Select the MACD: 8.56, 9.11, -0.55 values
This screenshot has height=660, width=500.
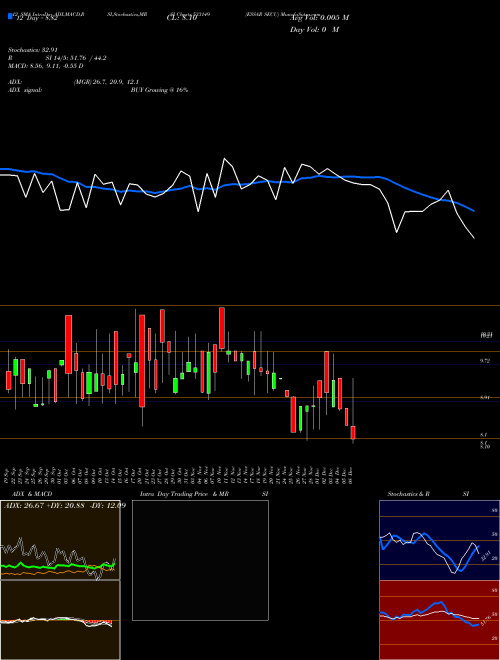45,66
